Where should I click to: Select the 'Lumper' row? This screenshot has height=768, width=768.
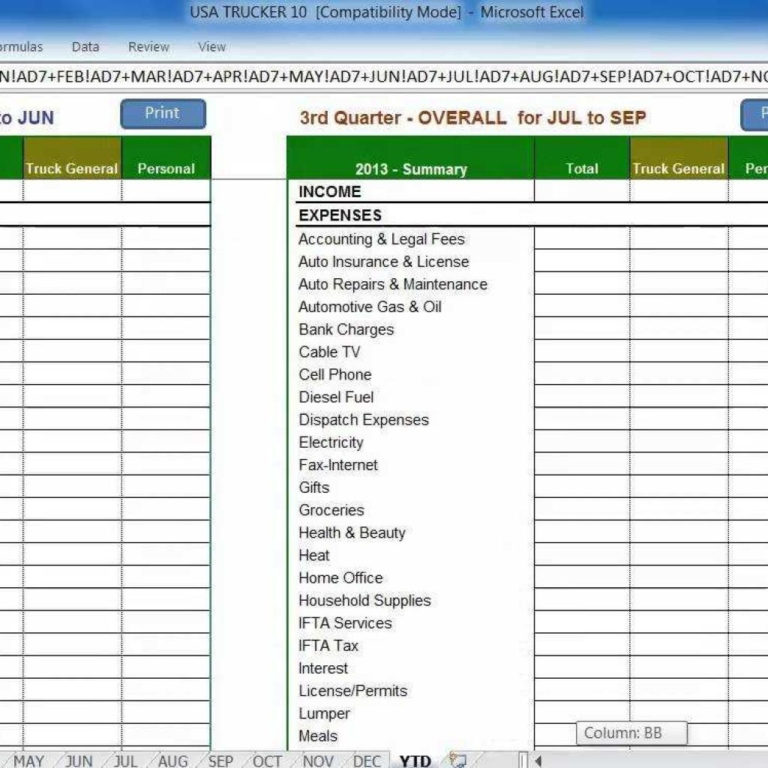click(324, 714)
